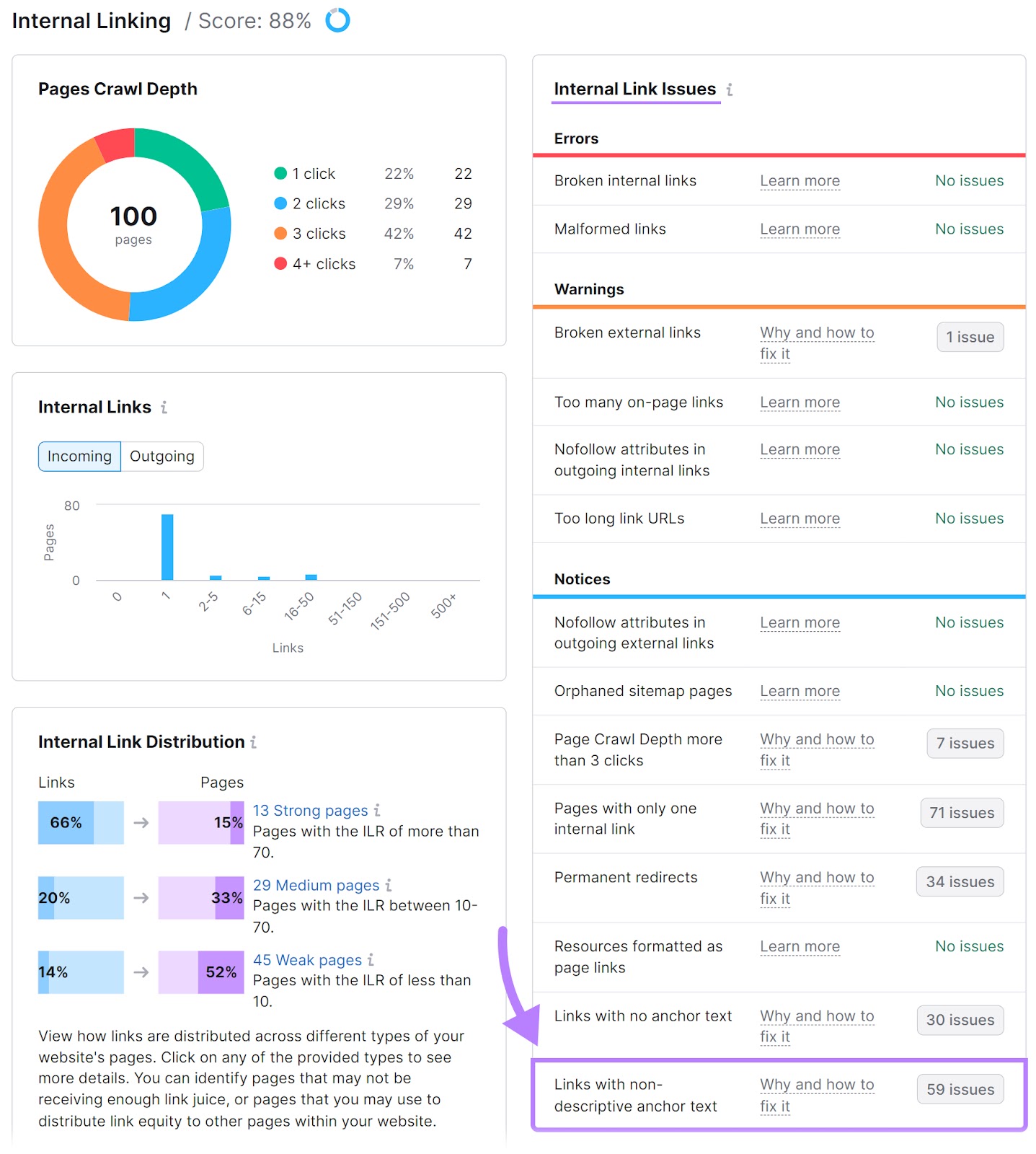Click info icon beside Internal Link Distribution

click(x=254, y=742)
